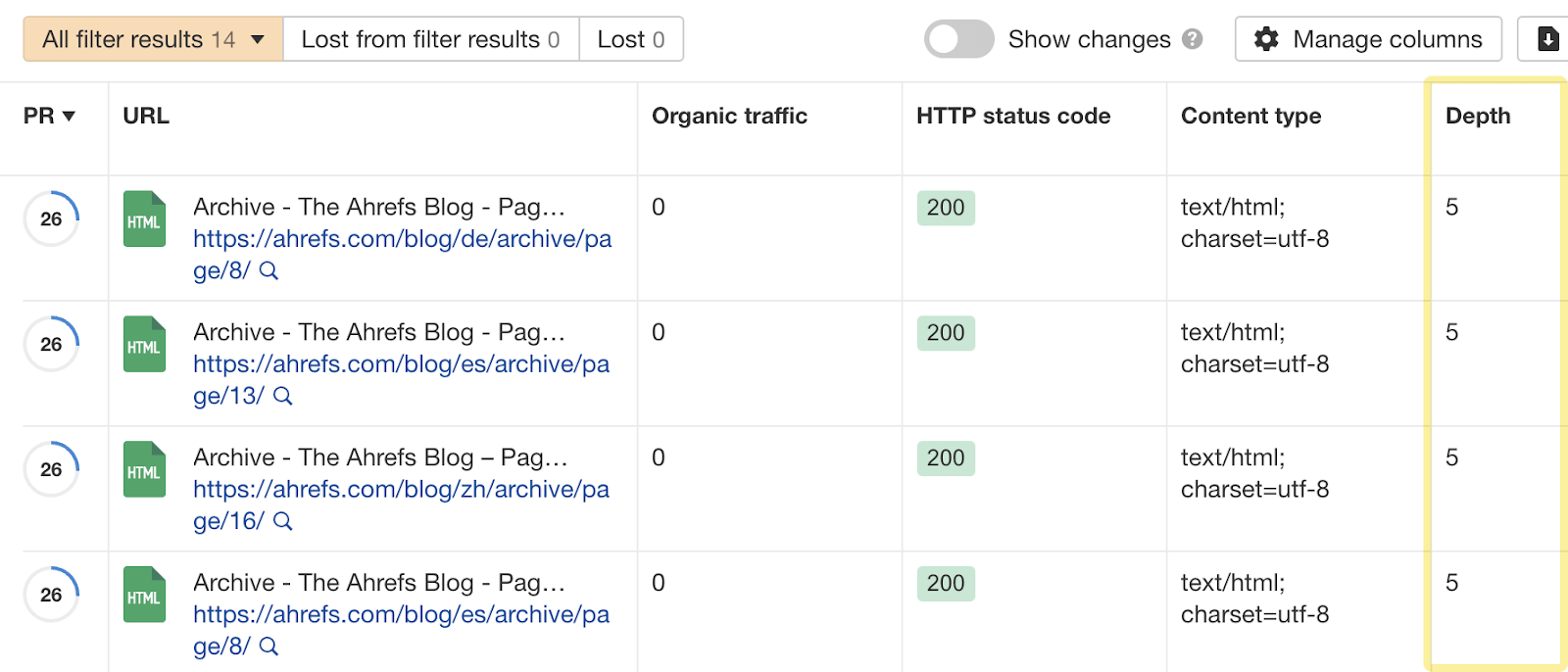The height and width of the screenshot is (672, 1568).
Task: Select the Lost from filter results tab
Action: [x=430, y=39]
